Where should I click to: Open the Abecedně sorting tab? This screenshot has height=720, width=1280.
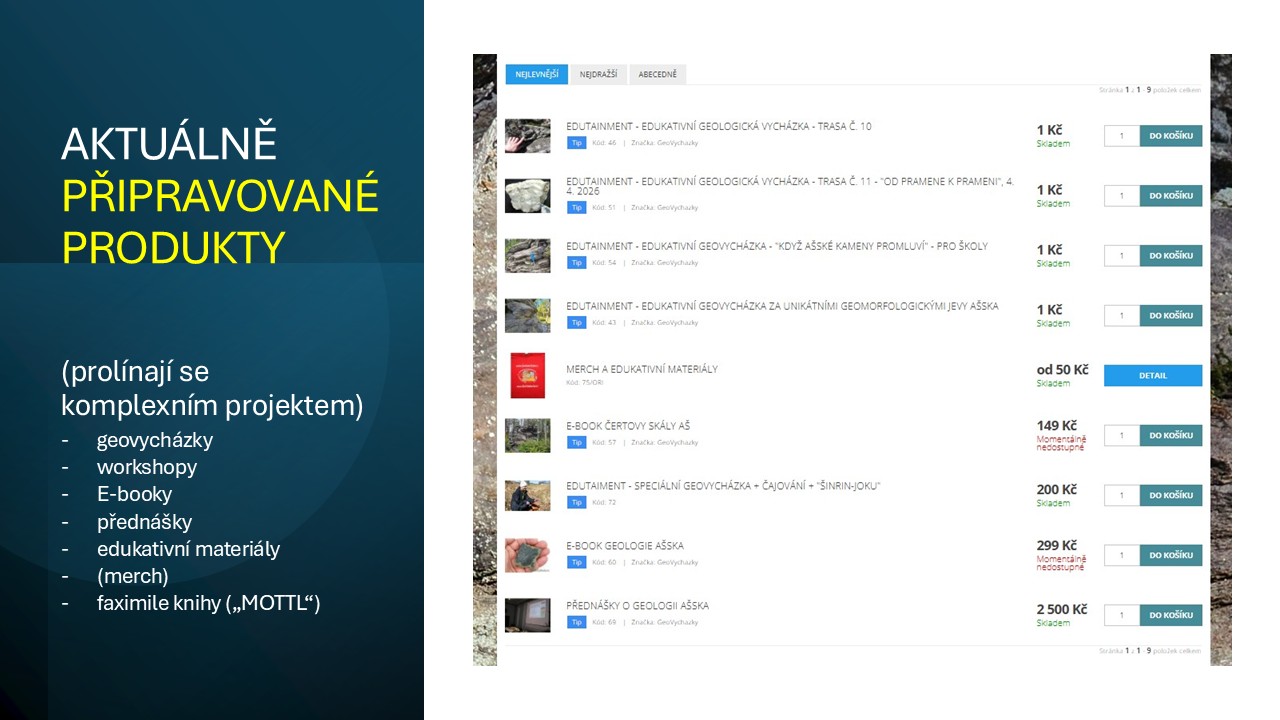(658, 75)
